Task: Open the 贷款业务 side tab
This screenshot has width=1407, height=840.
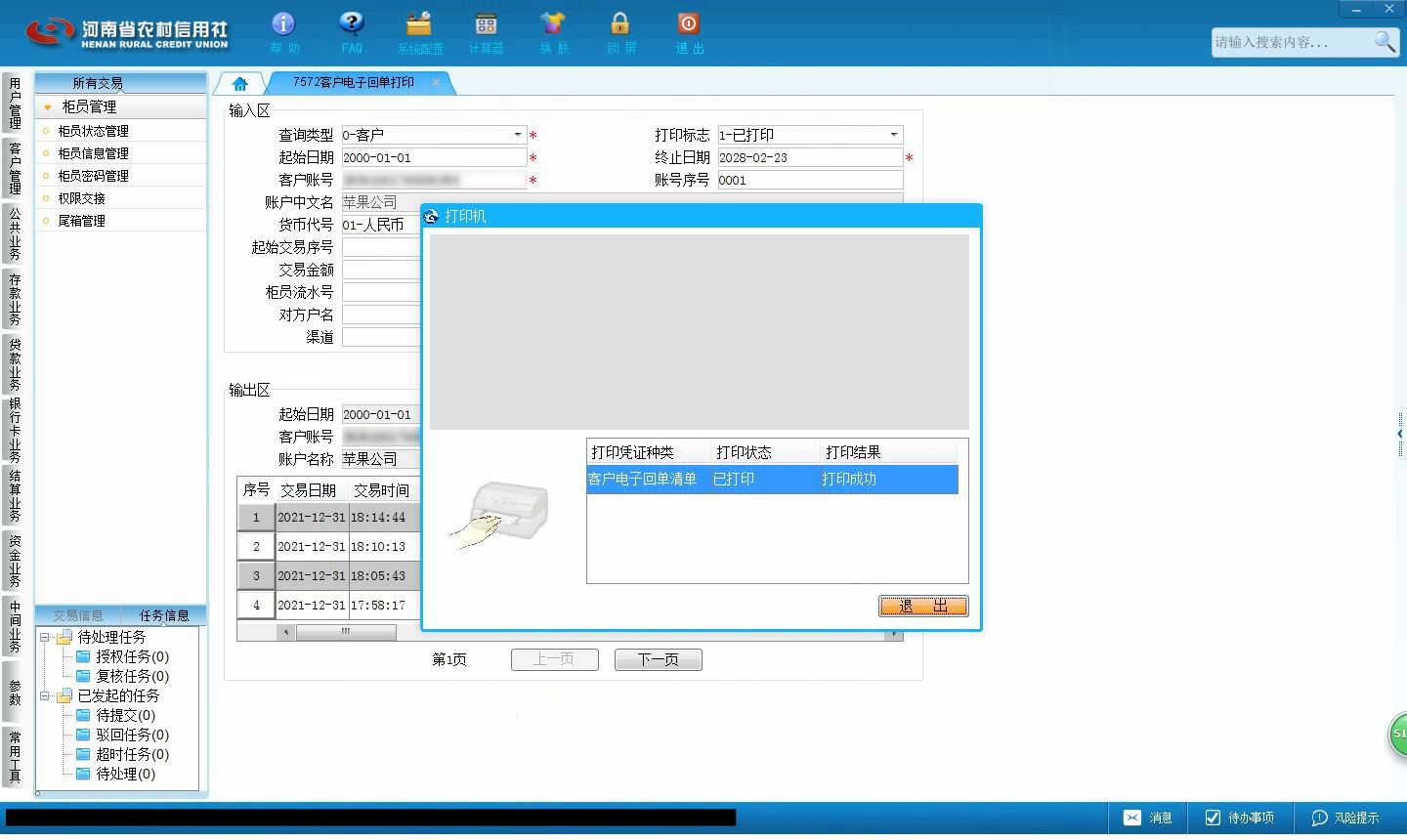Action: (14, 364)
